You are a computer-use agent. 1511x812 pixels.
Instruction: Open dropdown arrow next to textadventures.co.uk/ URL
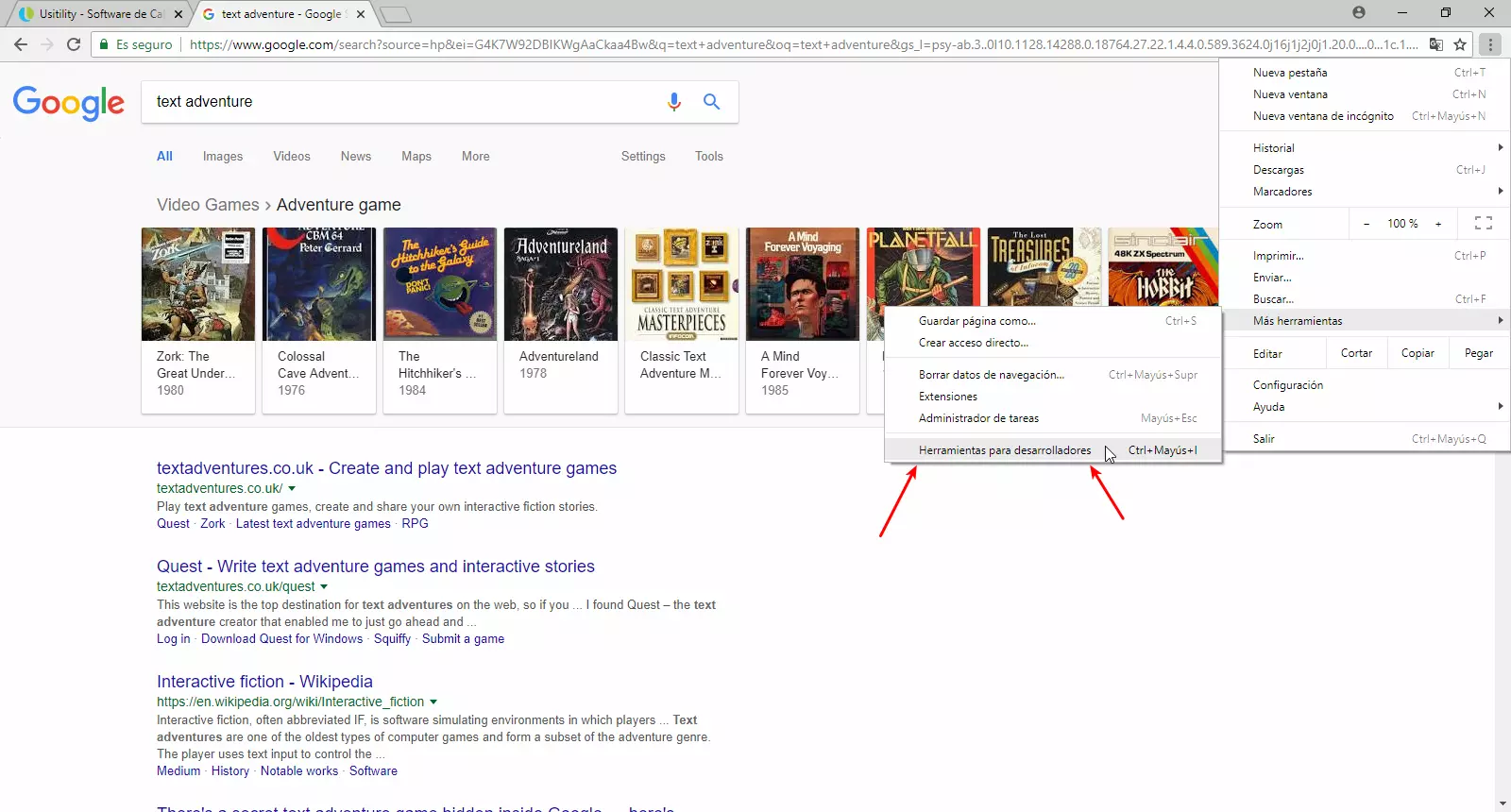[x=292, y=488]
